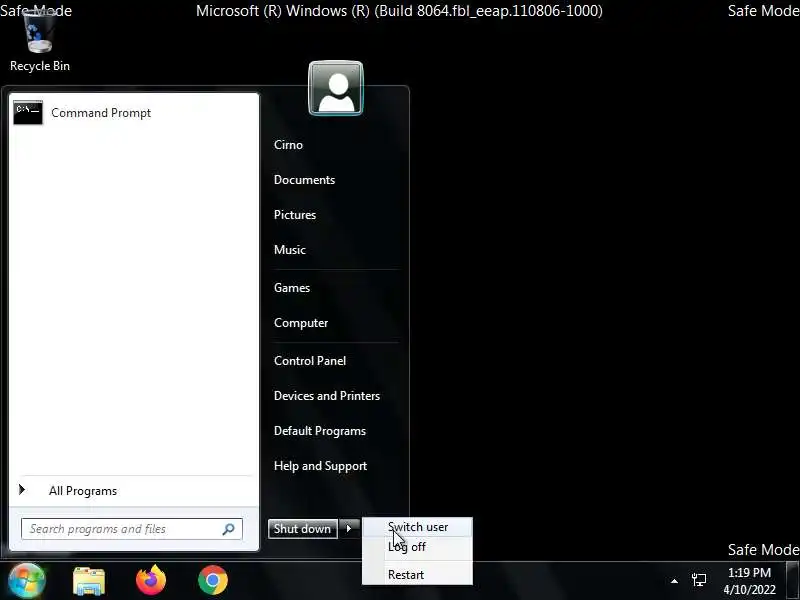This screenshot has height=600, width=800.
Task: Open Control Panel
Action: pos(310,361)
